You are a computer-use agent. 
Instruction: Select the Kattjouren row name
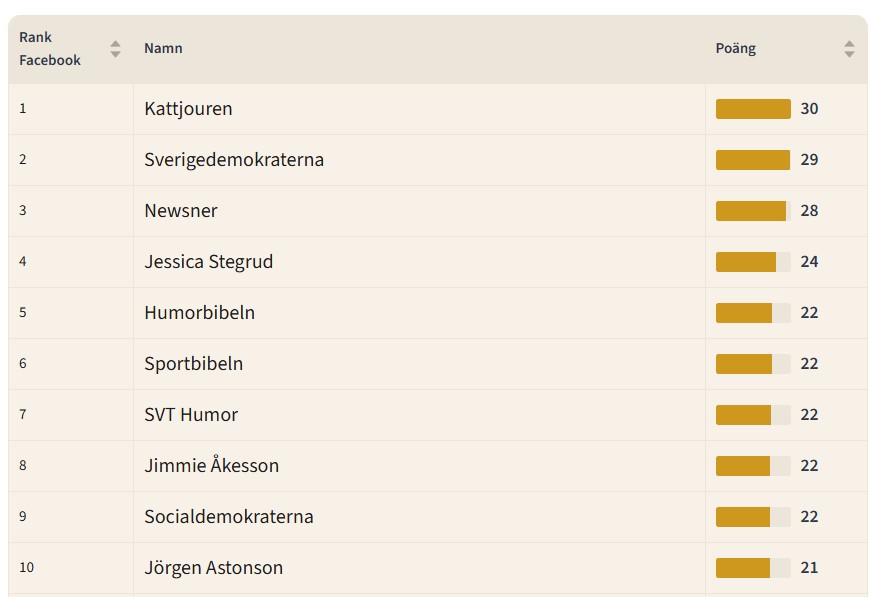tap(188, 109)
